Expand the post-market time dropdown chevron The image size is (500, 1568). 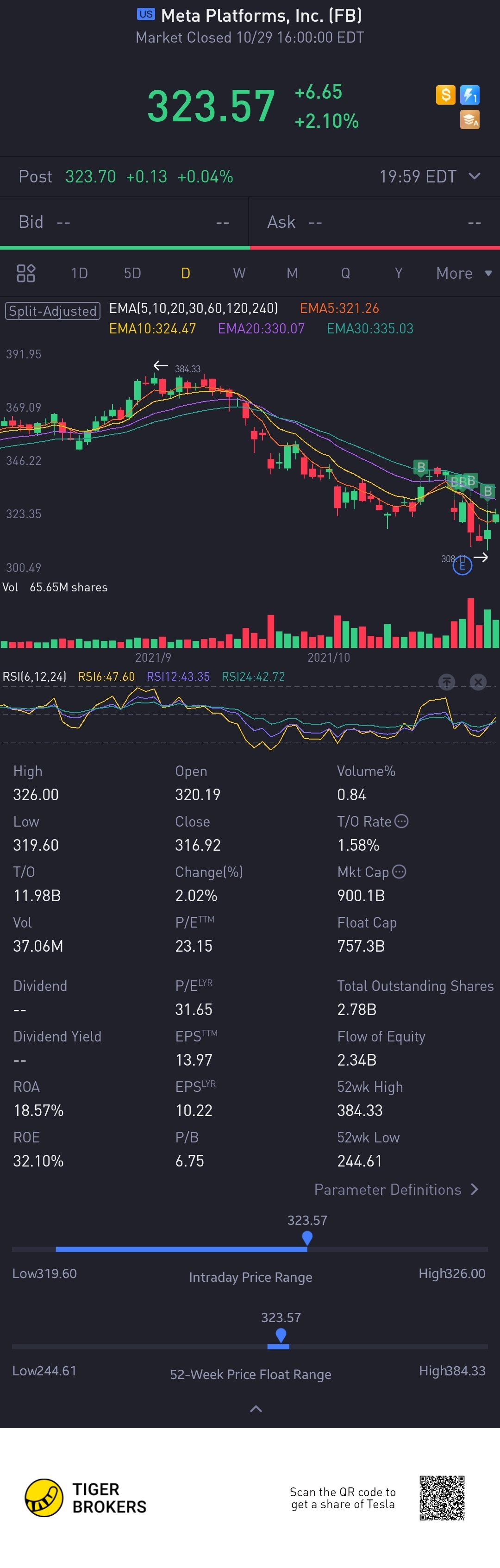[475, 176]
